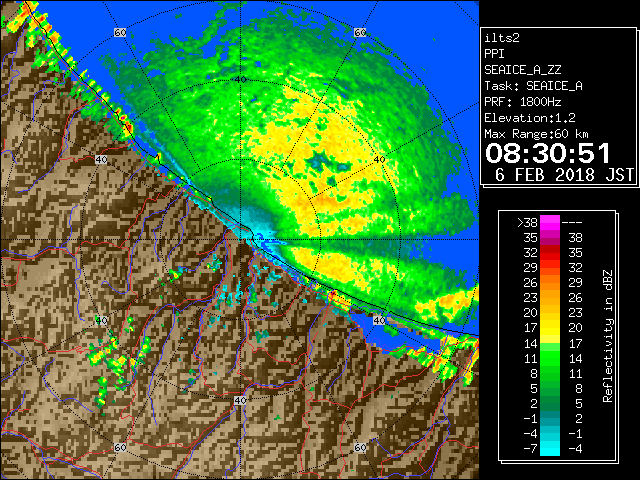Click the 'Reflectivity in dBZ' axis label

tap(608, 336)
